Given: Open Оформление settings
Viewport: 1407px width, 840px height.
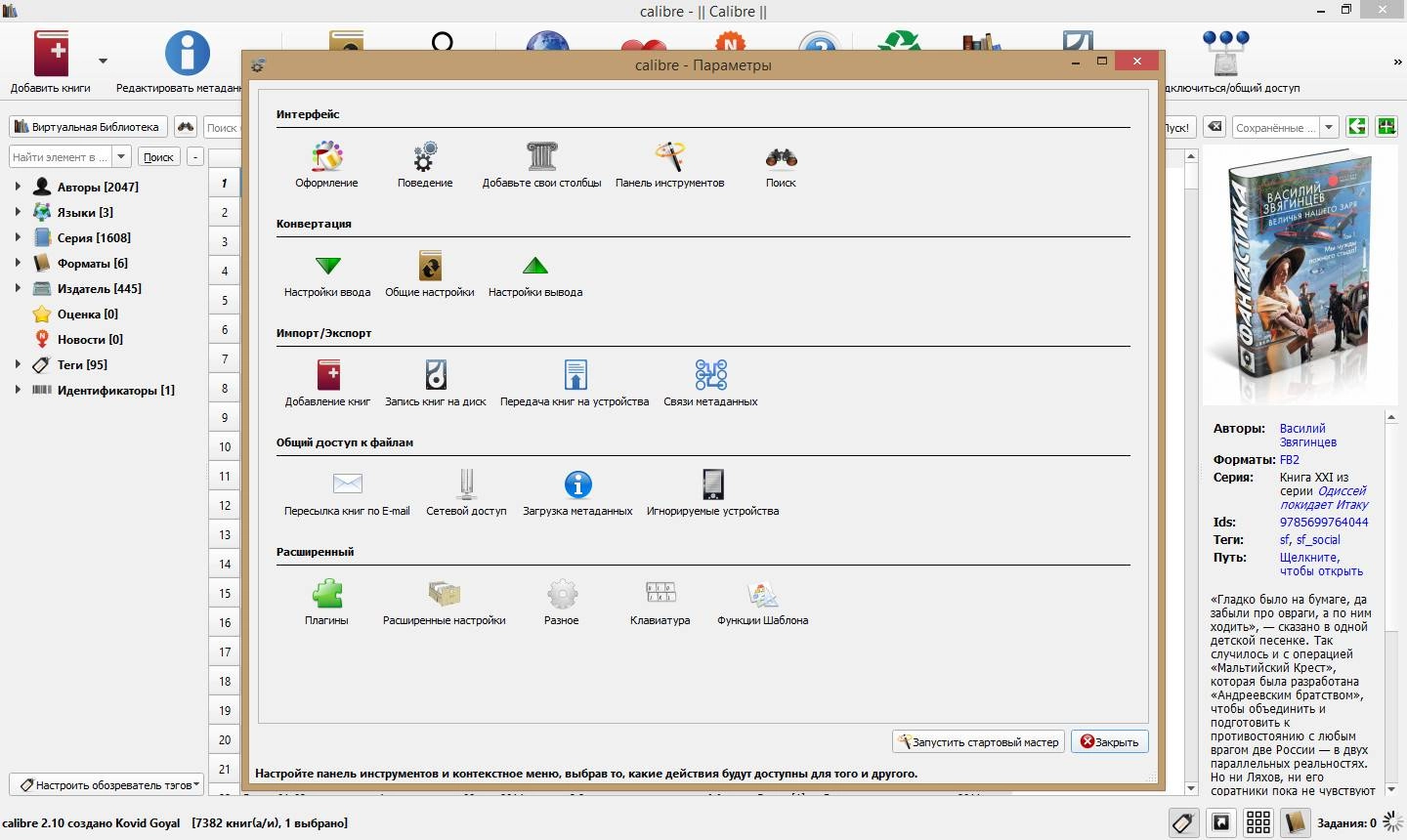Looking at the screenshot, I should click(326, 165).
